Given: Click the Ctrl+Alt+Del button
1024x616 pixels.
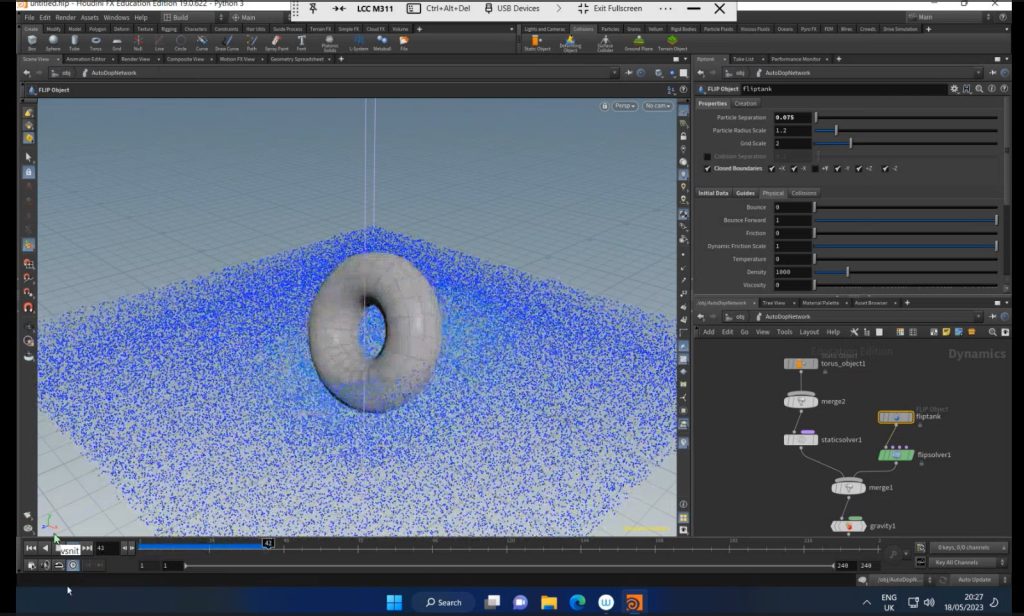Looking at the screenshot, I should click(x=439, y=8).
